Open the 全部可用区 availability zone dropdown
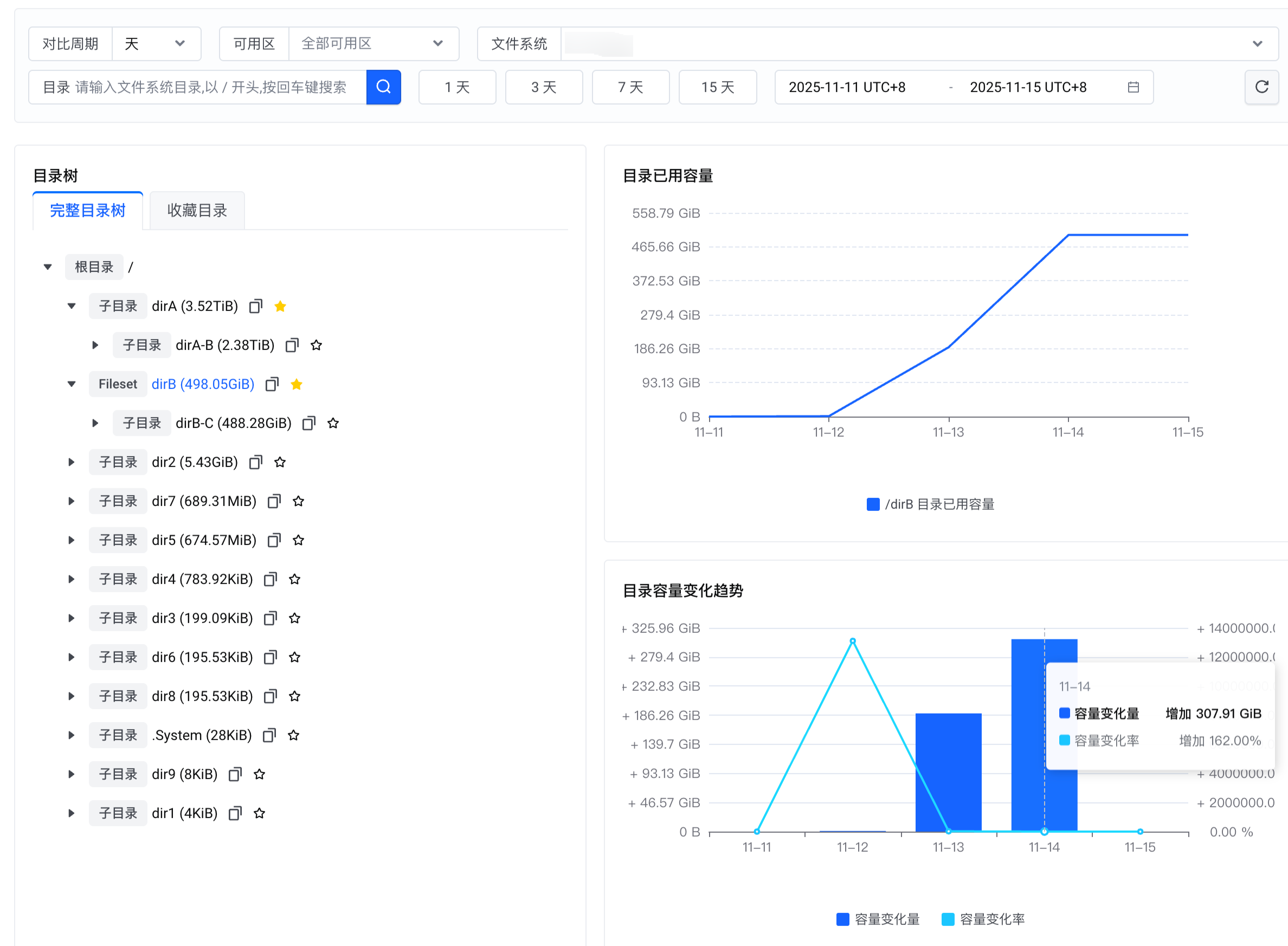The image size is (1288, 946). click(x=373, y=43)
